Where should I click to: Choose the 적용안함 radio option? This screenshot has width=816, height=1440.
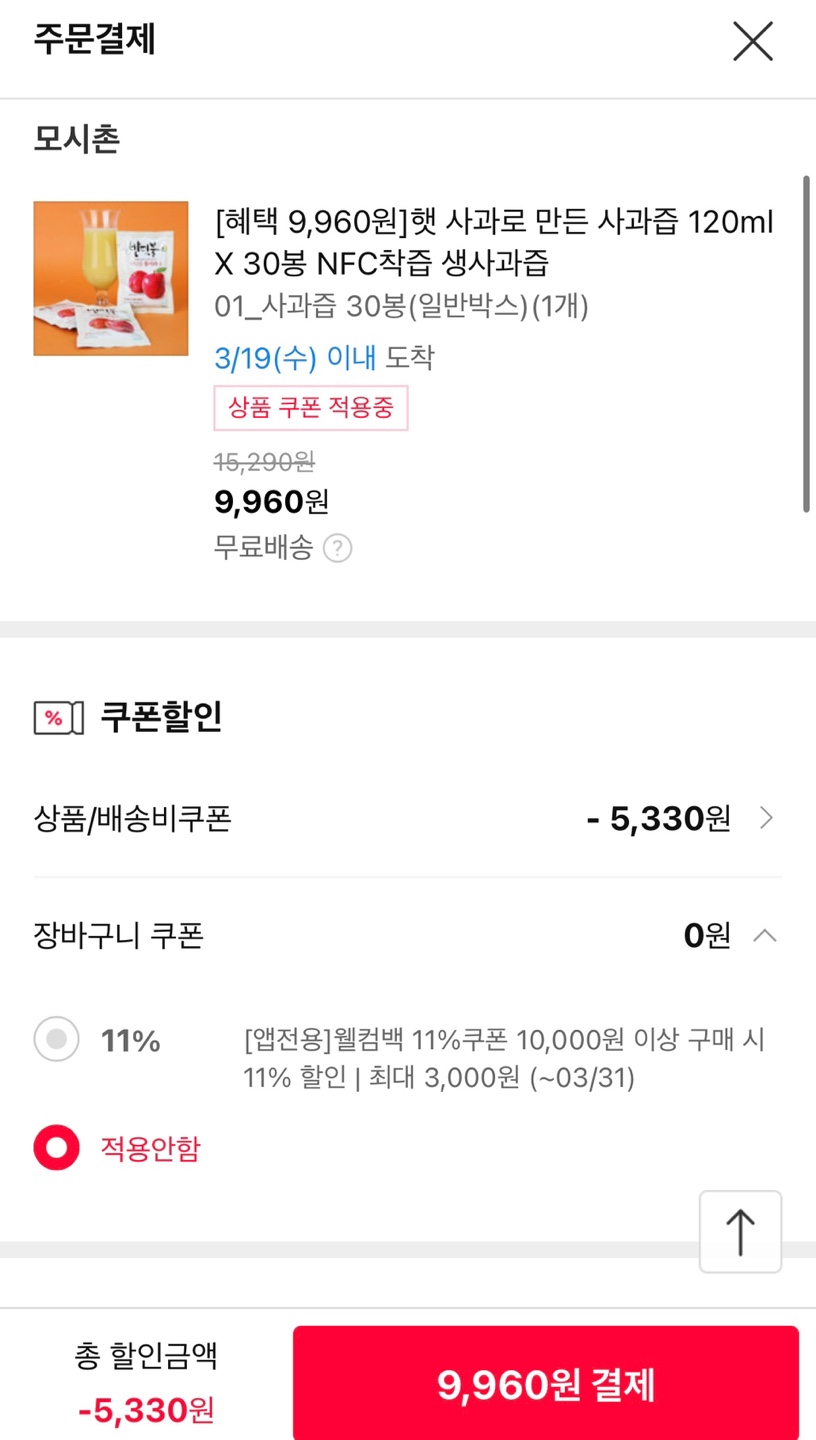[57, 1148]
